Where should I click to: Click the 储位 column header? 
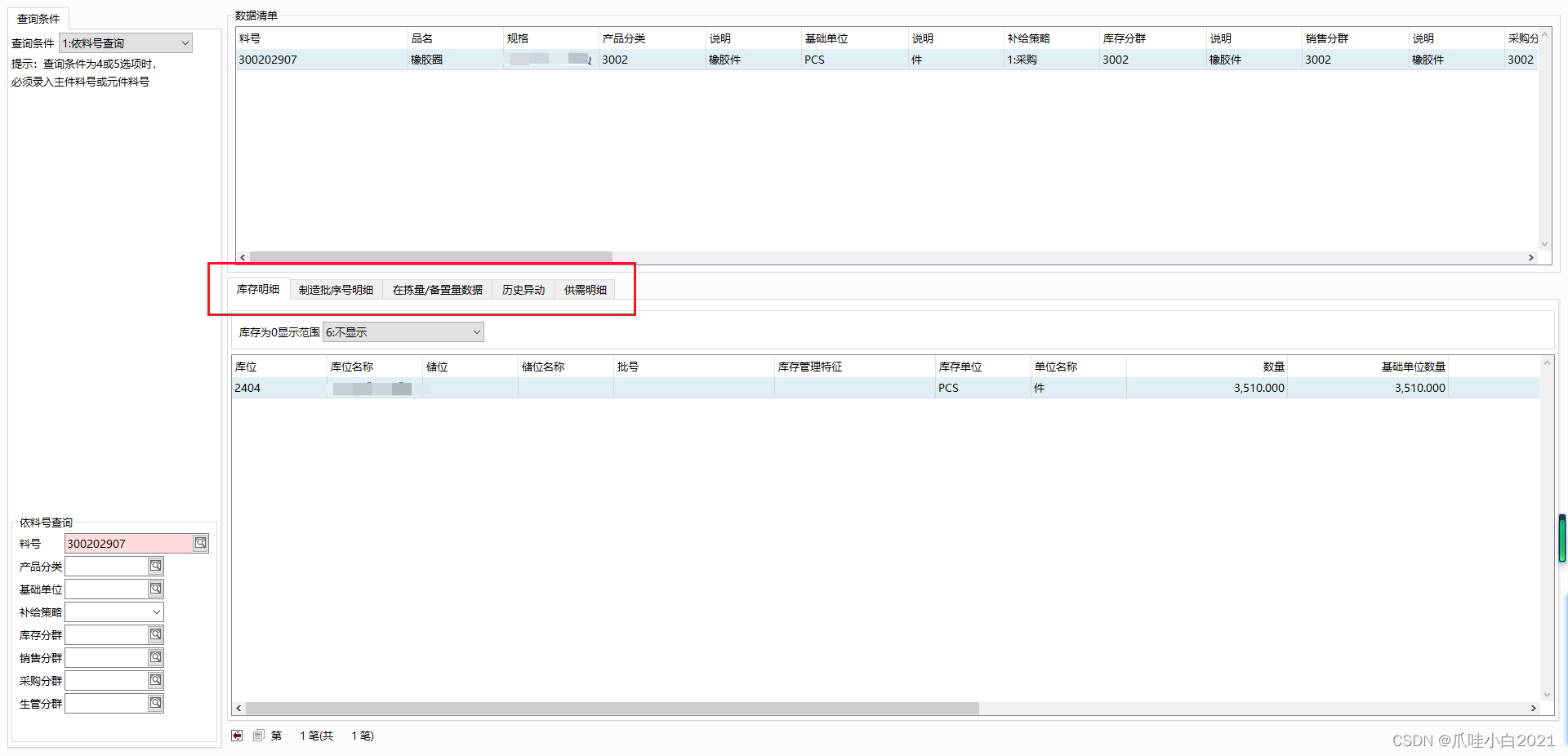pyautogui.click(x=470, y=367)
